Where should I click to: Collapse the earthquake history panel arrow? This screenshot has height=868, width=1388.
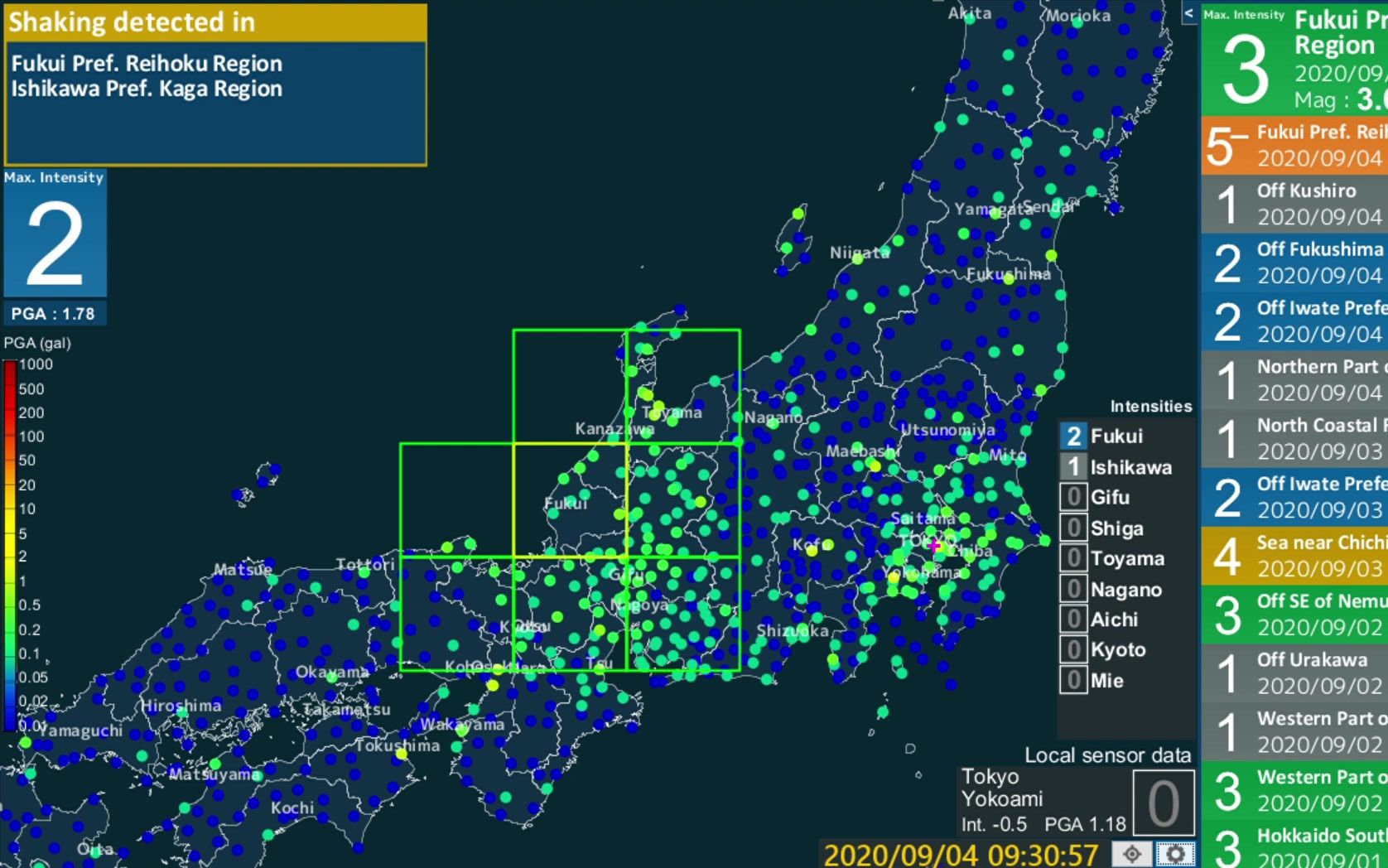(x=1189, y=13)
